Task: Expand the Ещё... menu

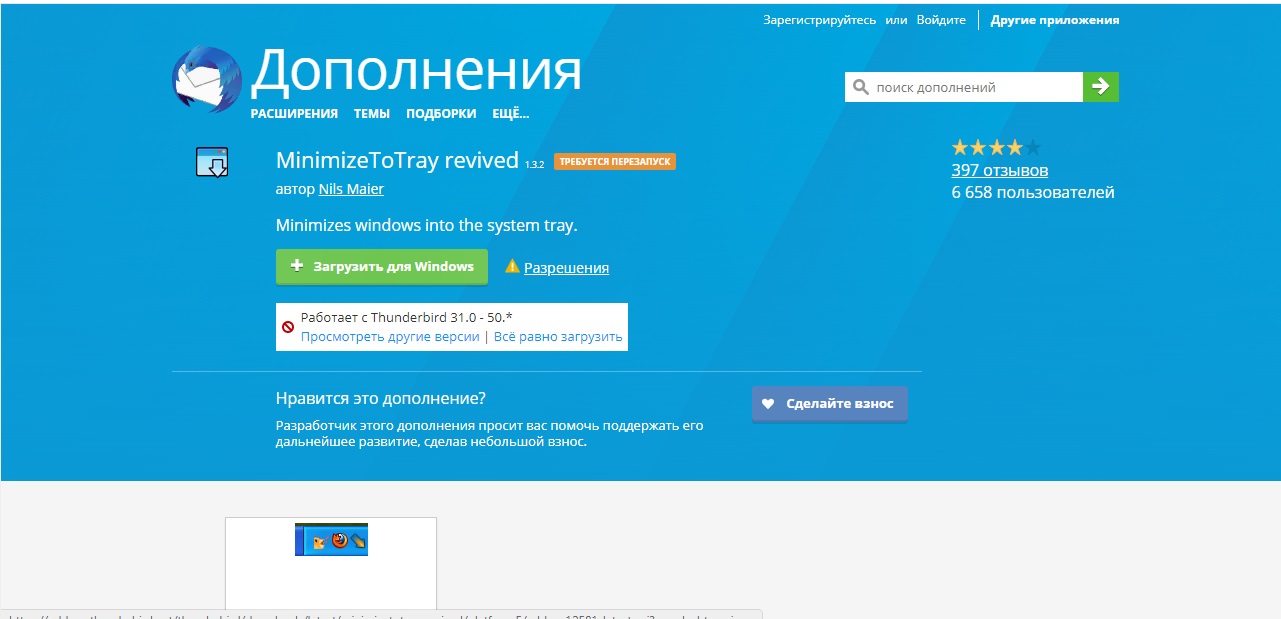Action: [510, 114]
